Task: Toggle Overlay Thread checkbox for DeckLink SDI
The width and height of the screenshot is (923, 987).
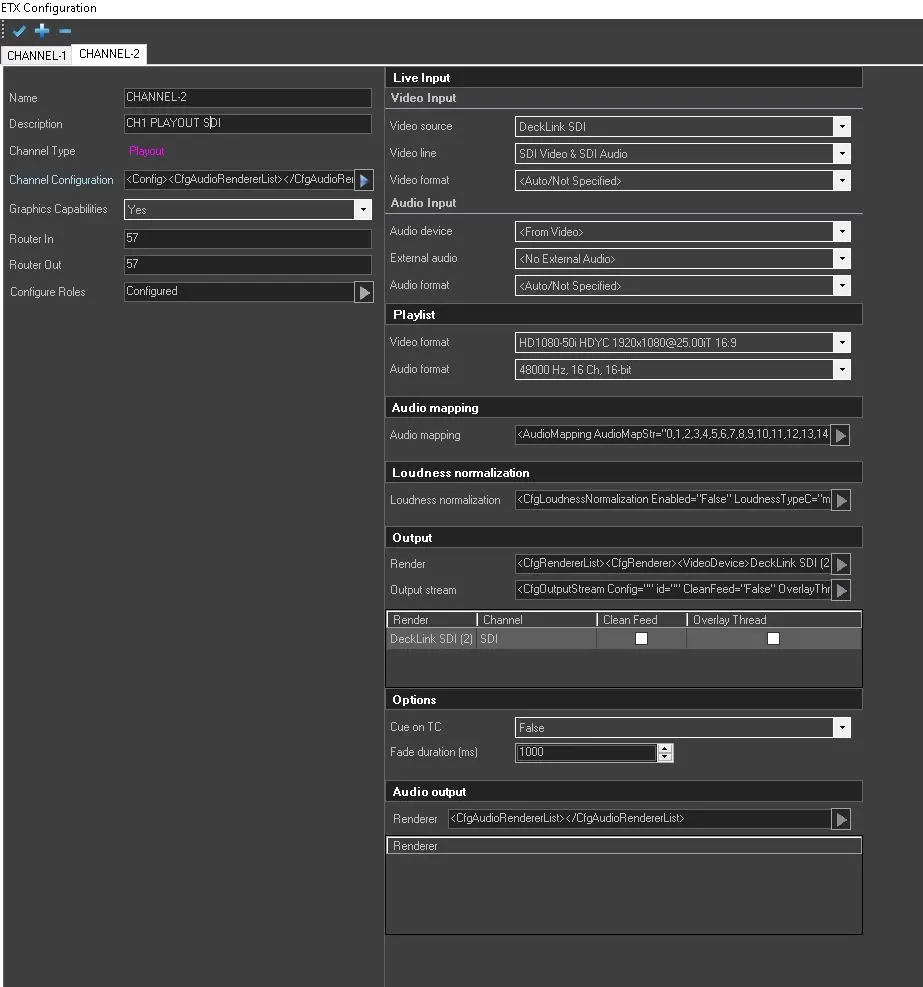Action: (773, 638)
